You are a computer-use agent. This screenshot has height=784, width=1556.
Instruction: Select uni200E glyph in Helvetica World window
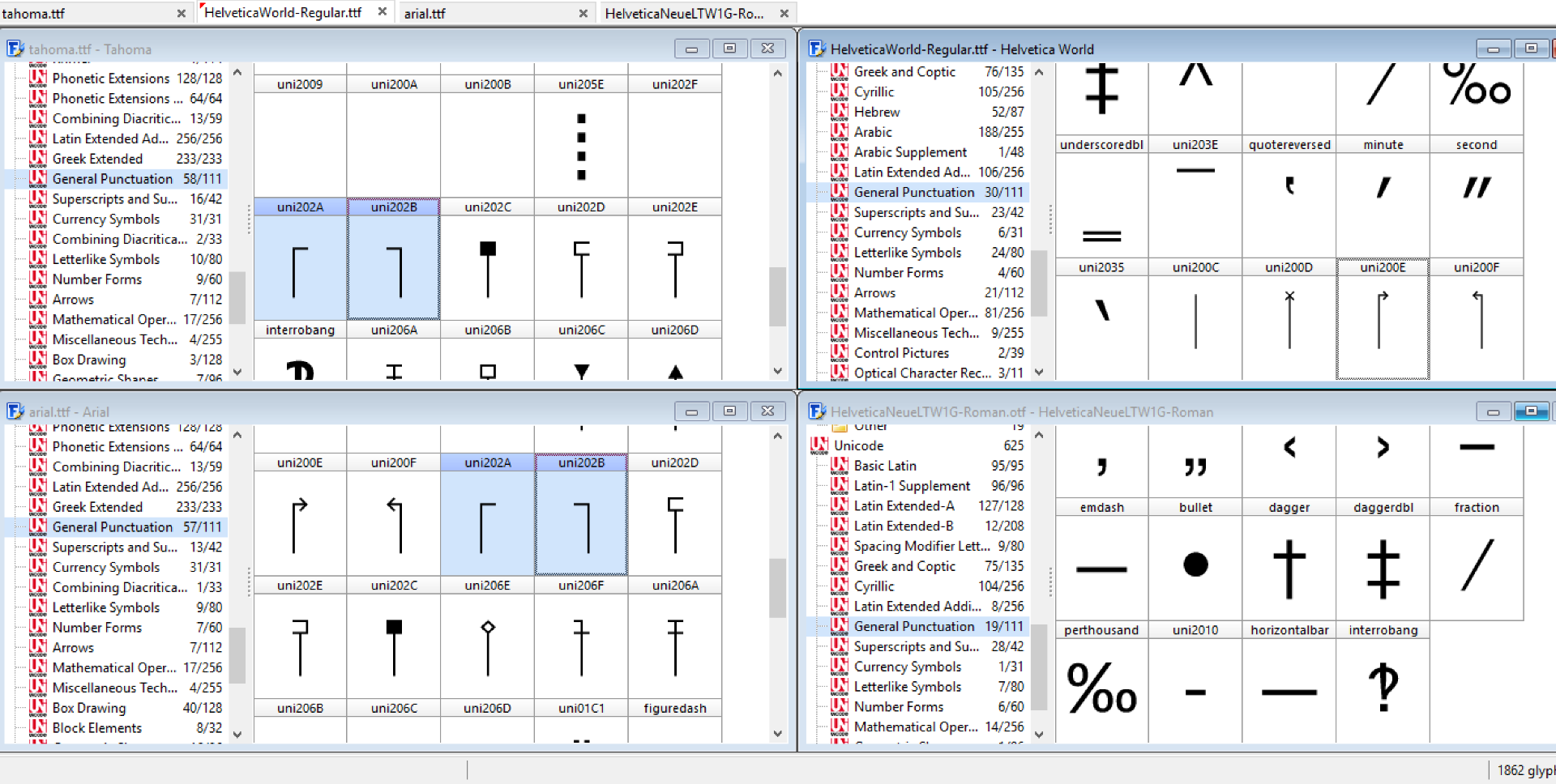1383,318
